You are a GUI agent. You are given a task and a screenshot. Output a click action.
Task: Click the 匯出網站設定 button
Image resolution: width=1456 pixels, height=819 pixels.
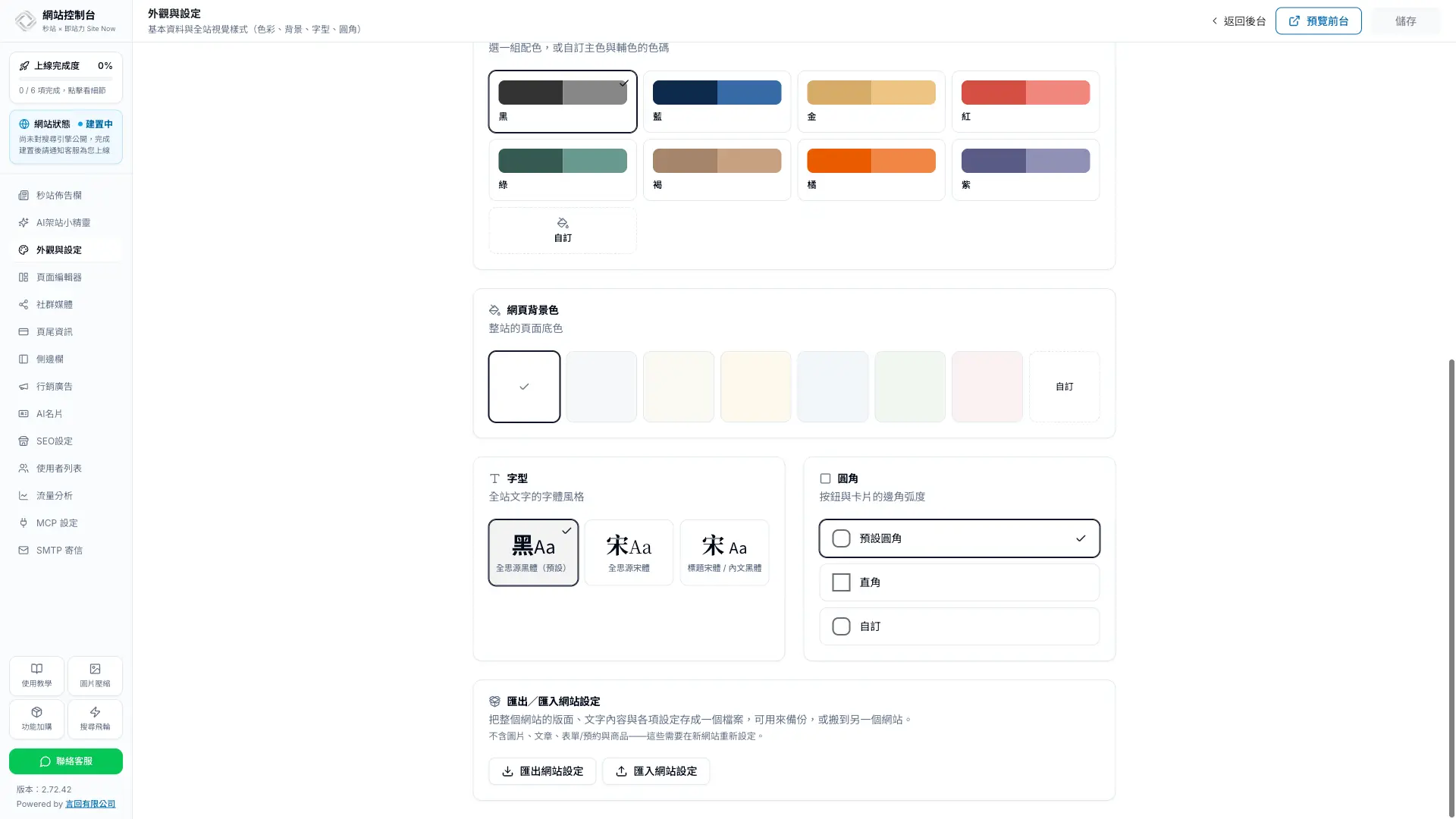click(x=542, y=771)
